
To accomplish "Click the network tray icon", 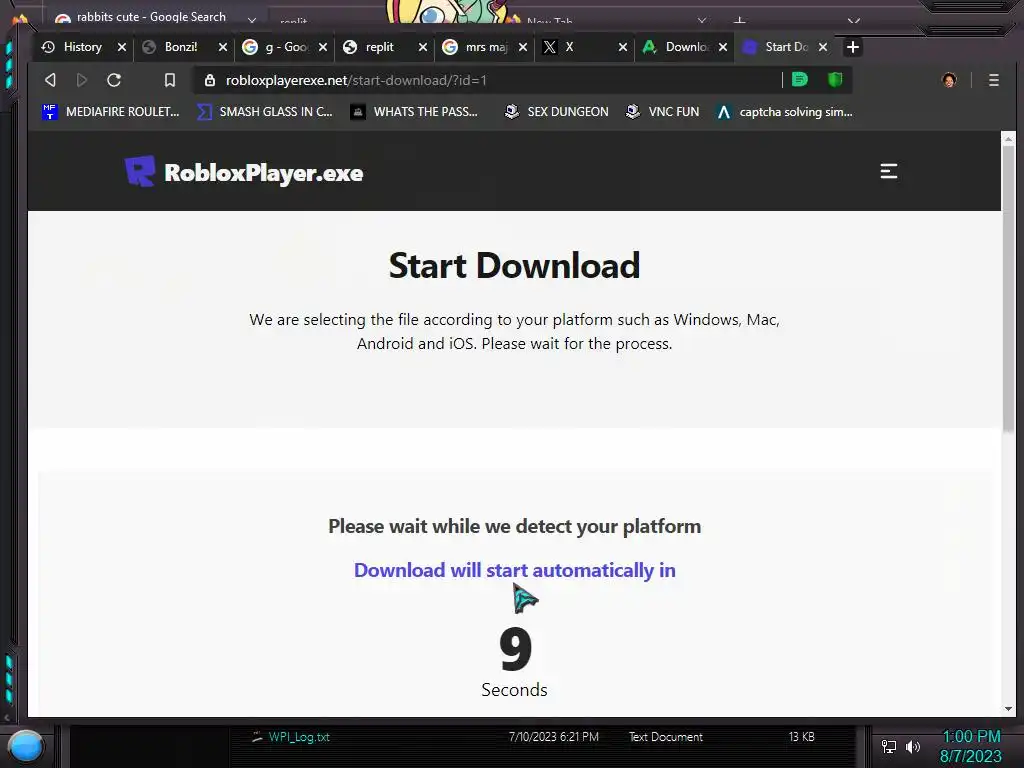I will pos(889,746).
